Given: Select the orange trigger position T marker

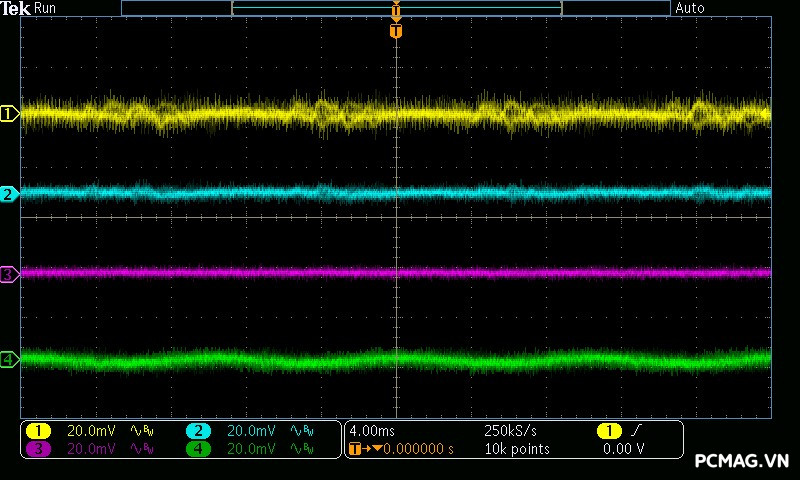Looking at the screenshot, I should click(x=396, y=31).
